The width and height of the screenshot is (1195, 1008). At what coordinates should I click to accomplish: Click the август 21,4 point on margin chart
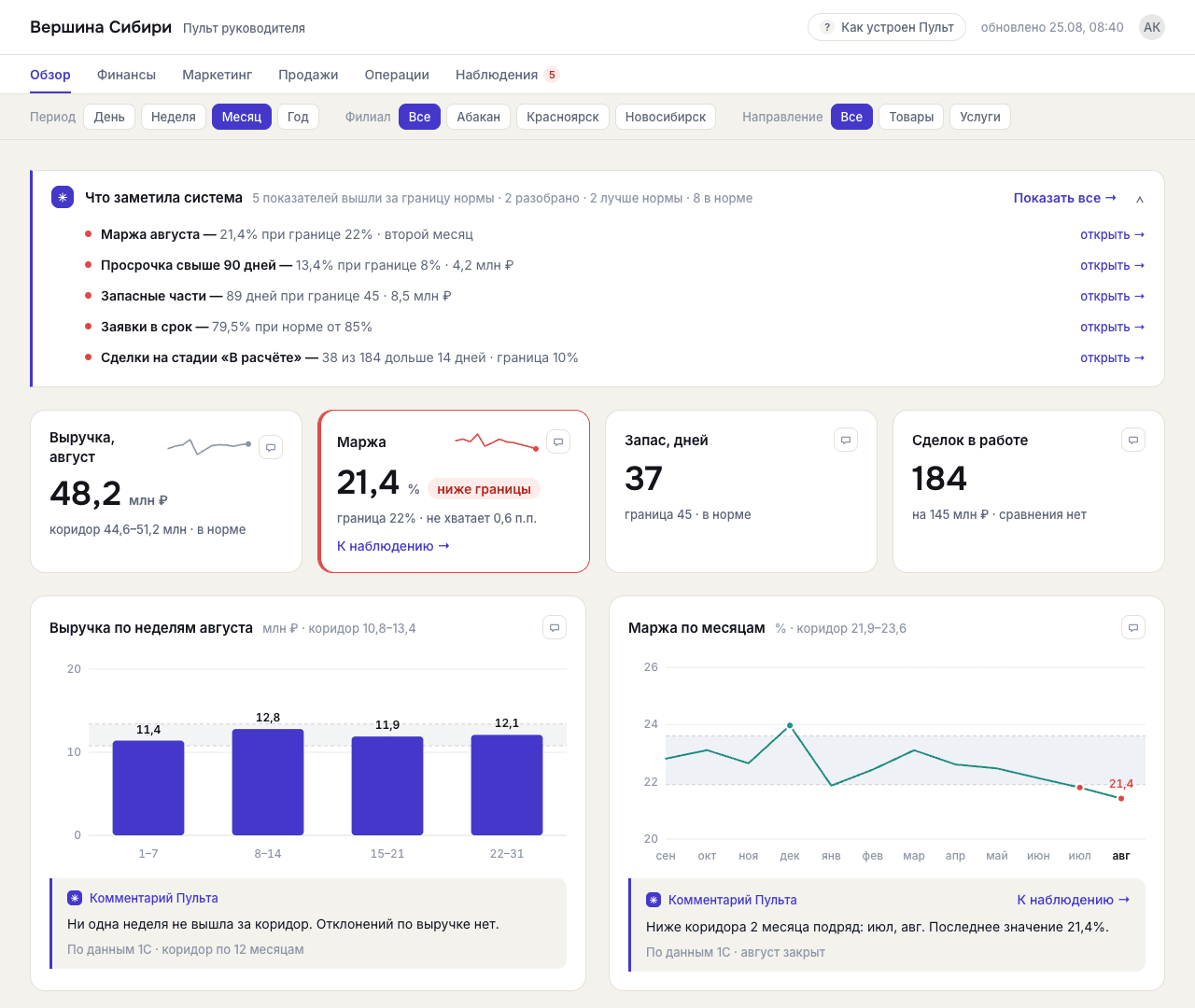[1121, 798]
